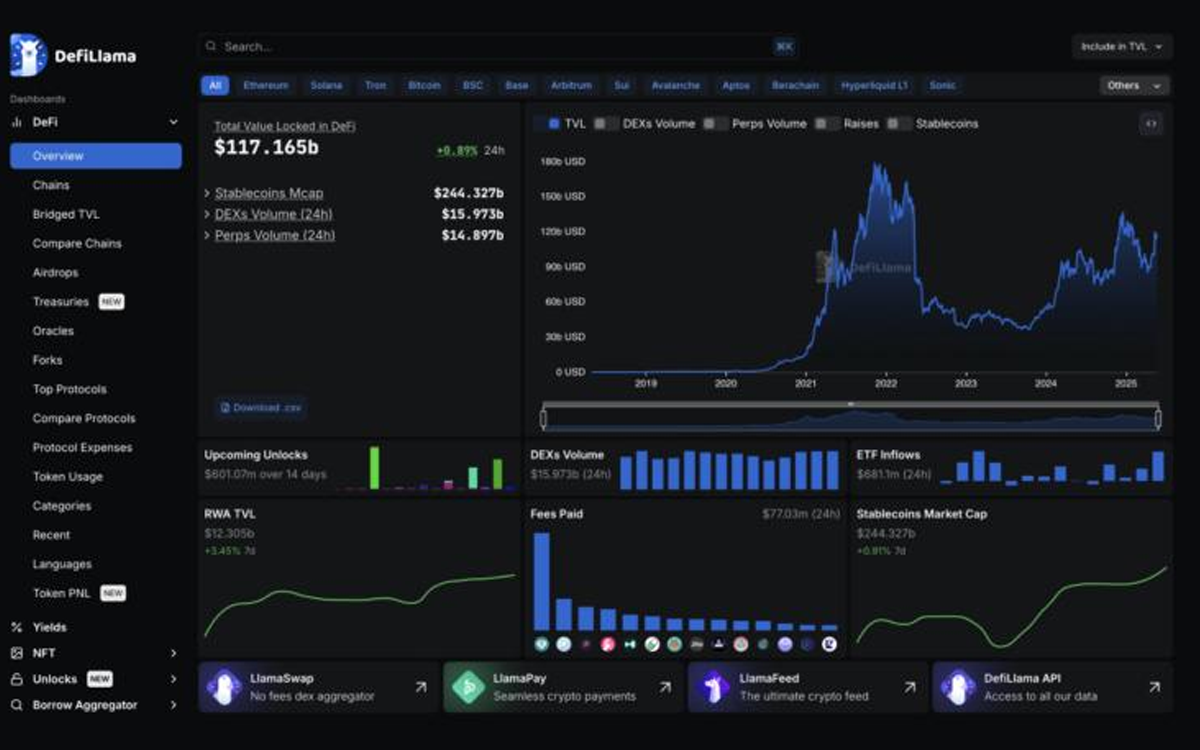1200x750 pixels.
Task: Expand the Borrow Aggregator section chevron
Action: pyautogui.click(x=174, y=705)
